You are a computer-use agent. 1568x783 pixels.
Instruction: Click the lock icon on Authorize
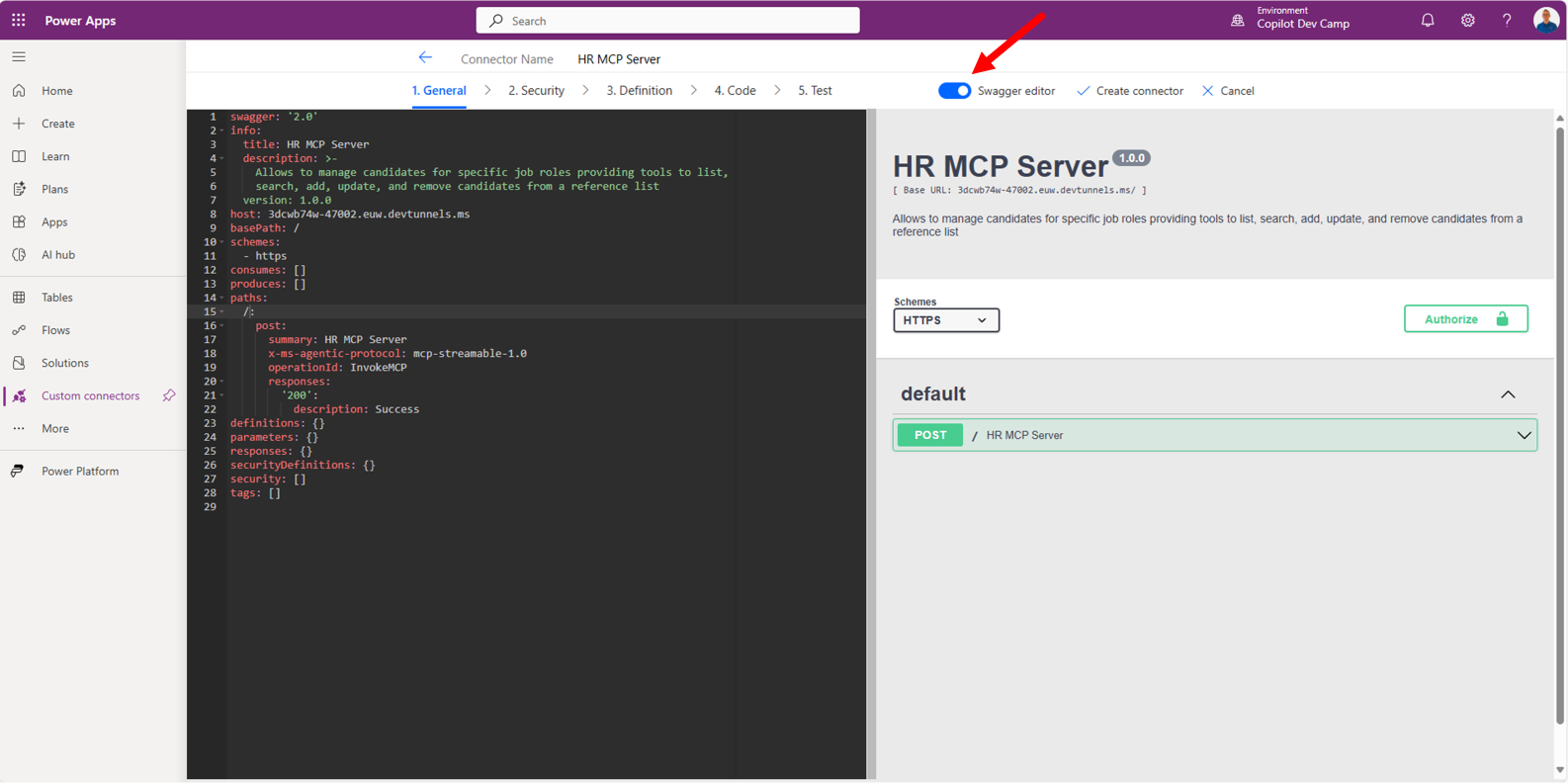[x=1502, y=318]
